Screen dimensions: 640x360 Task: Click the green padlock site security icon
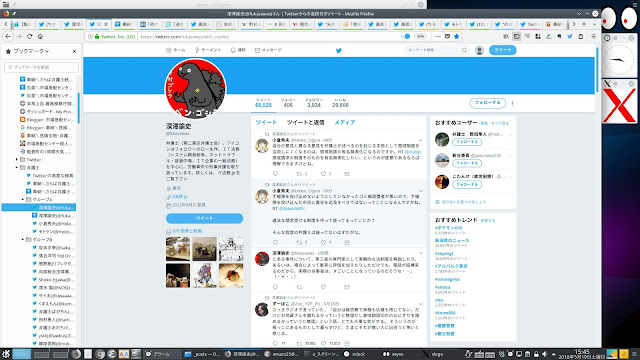click(97, 36)
